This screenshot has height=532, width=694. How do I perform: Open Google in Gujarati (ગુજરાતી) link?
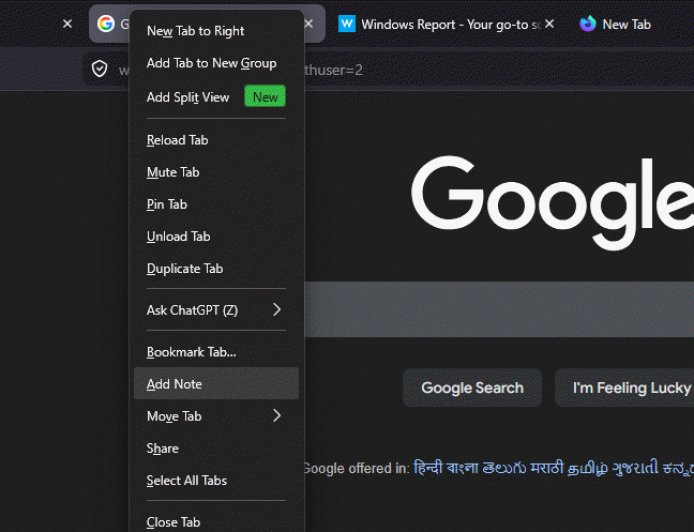pos(635,468)
